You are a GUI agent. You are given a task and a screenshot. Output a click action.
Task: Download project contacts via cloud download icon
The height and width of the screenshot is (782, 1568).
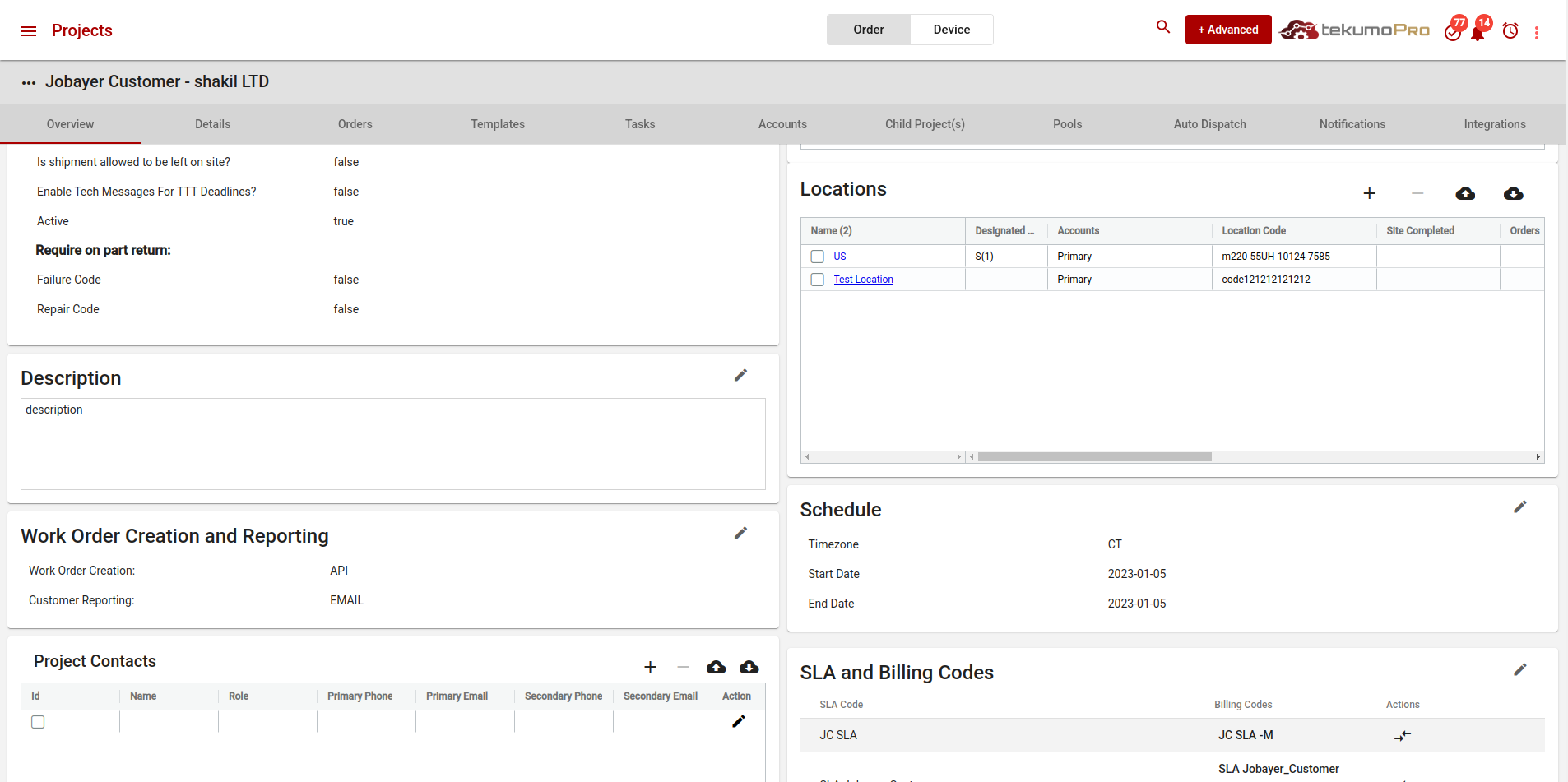(749, 667)
